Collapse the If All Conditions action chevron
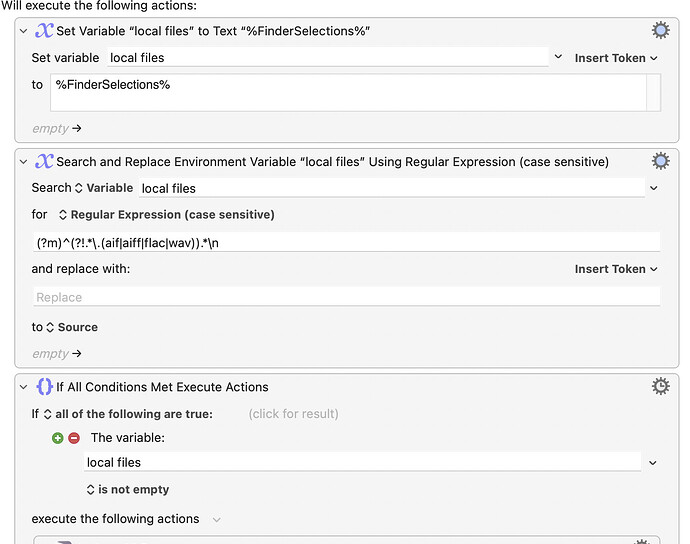The width and height of the screenshot is (690, 544). click(x=23, y=387)
